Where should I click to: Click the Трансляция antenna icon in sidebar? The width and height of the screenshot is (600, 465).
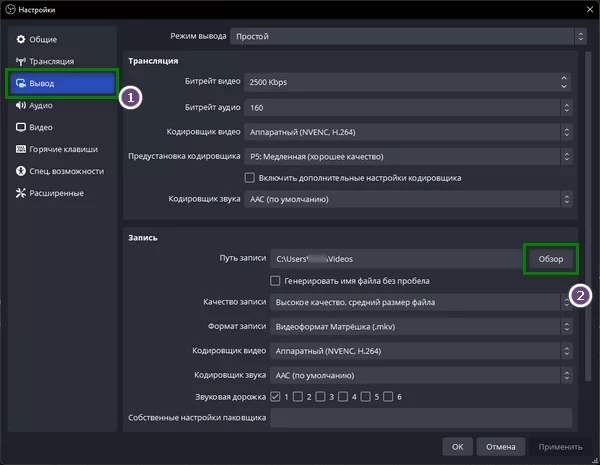(21, 61)
